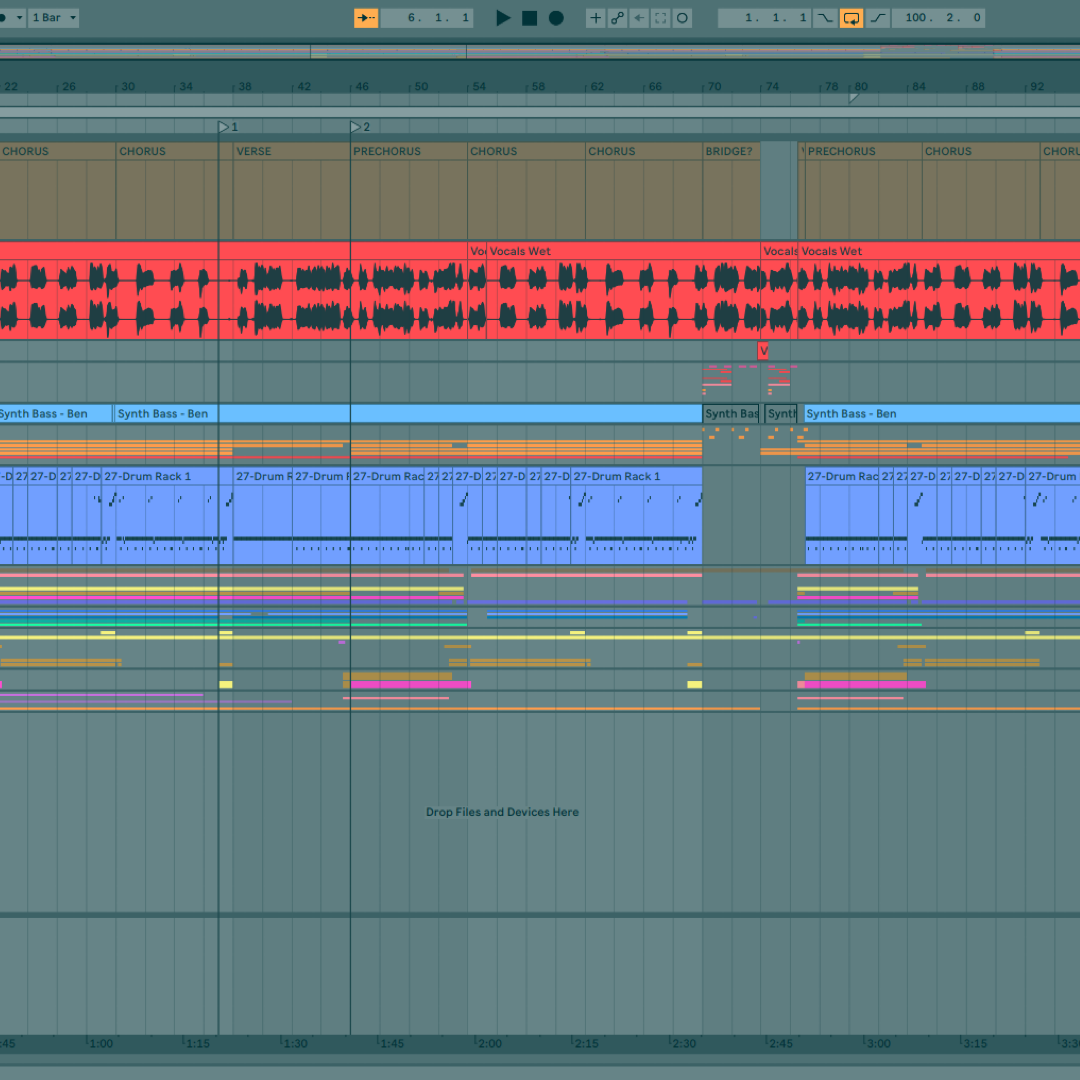Click the Re-enable Automation arrow icon
This screenshot has width=1080, height=1080.
pyautogui.click(x=639, y=18)
